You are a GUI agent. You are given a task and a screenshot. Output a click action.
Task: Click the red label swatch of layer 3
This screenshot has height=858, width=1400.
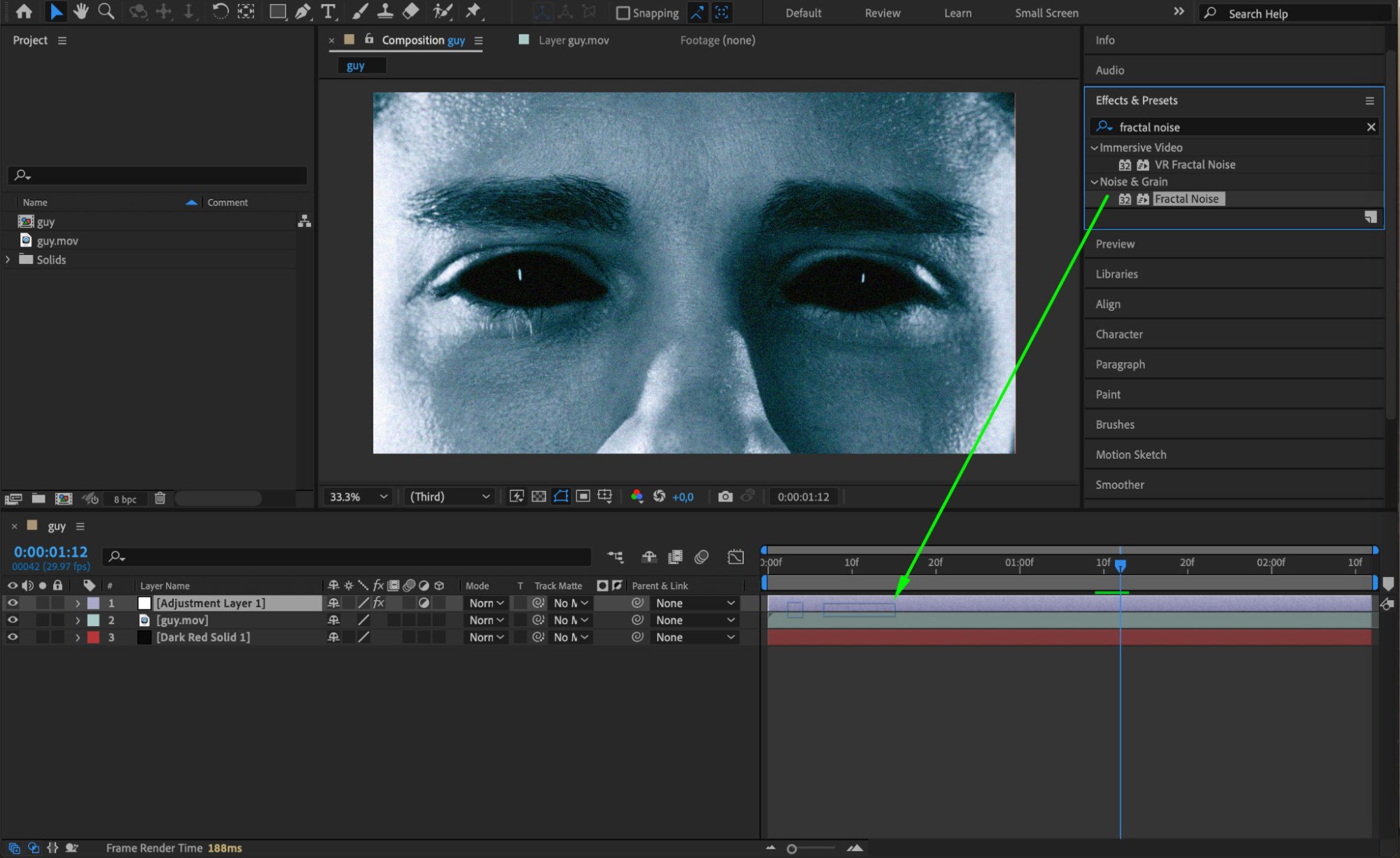[x=93, y=637]
